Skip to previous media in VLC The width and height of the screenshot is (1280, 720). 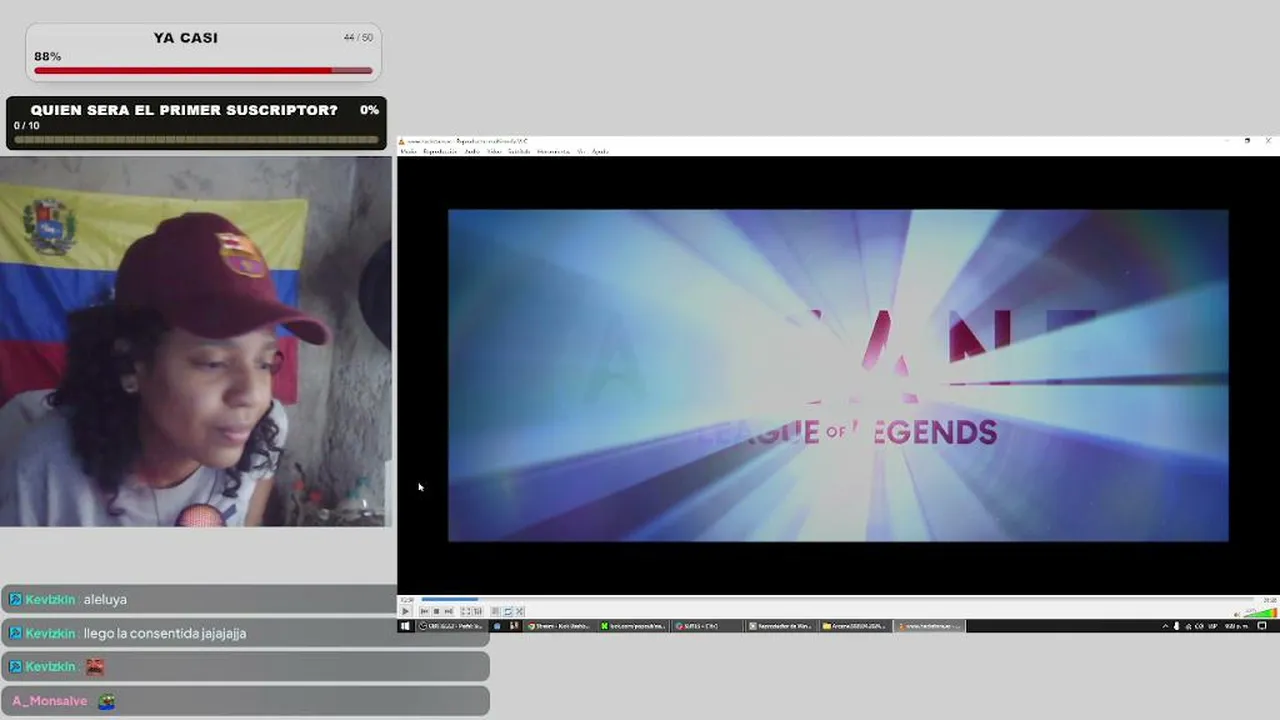(x=425, y=611)
